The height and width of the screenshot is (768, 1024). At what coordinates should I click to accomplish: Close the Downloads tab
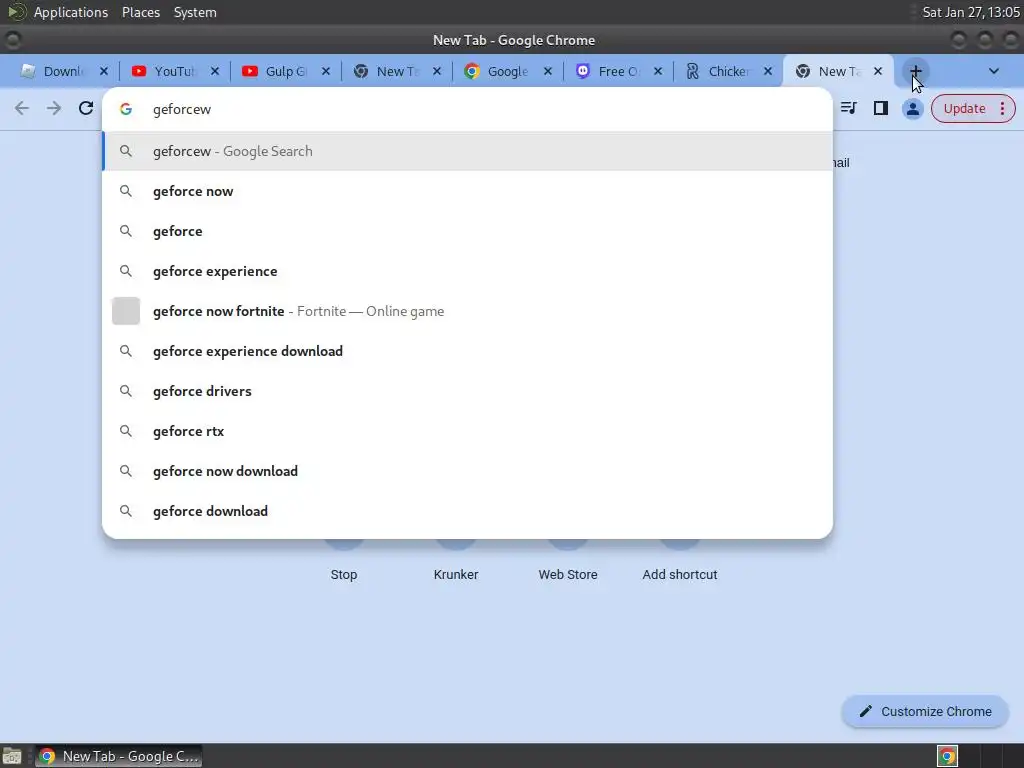(x=104, y=71)
